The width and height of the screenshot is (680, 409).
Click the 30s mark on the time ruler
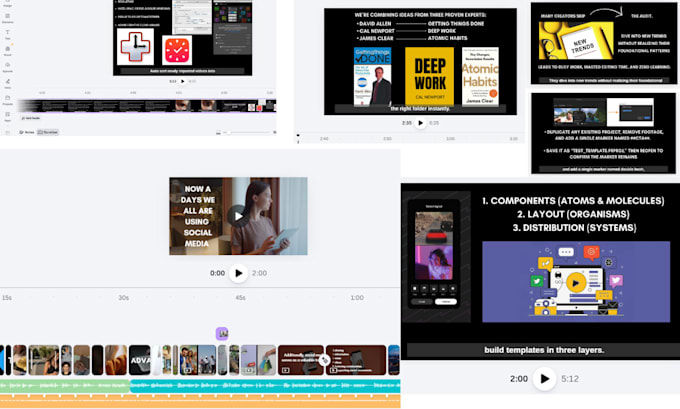(x=124, y=298)
